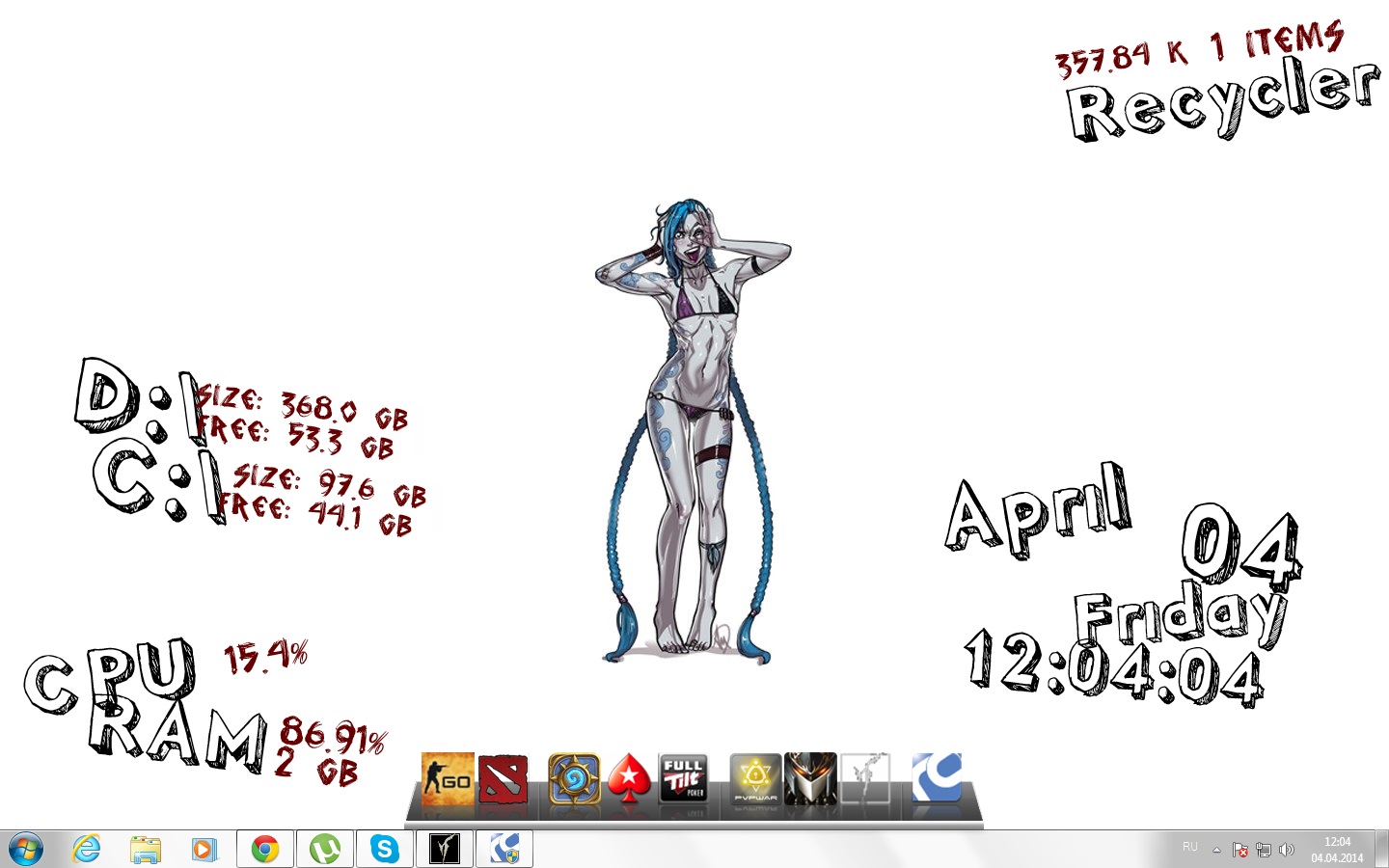Click "FREE: 53.3 GB" for drive D
Image resolution: width=1389 pixels, height=868 pixels.
click(295, 437)
